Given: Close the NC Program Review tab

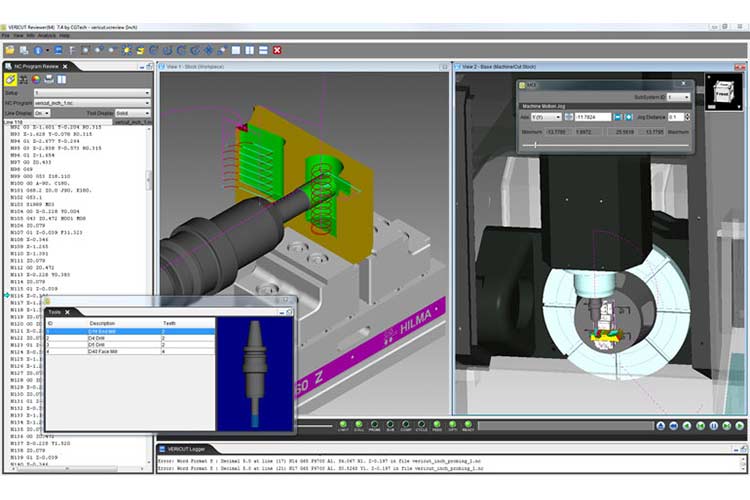Looking at the screenshot, I should [65, 67].
